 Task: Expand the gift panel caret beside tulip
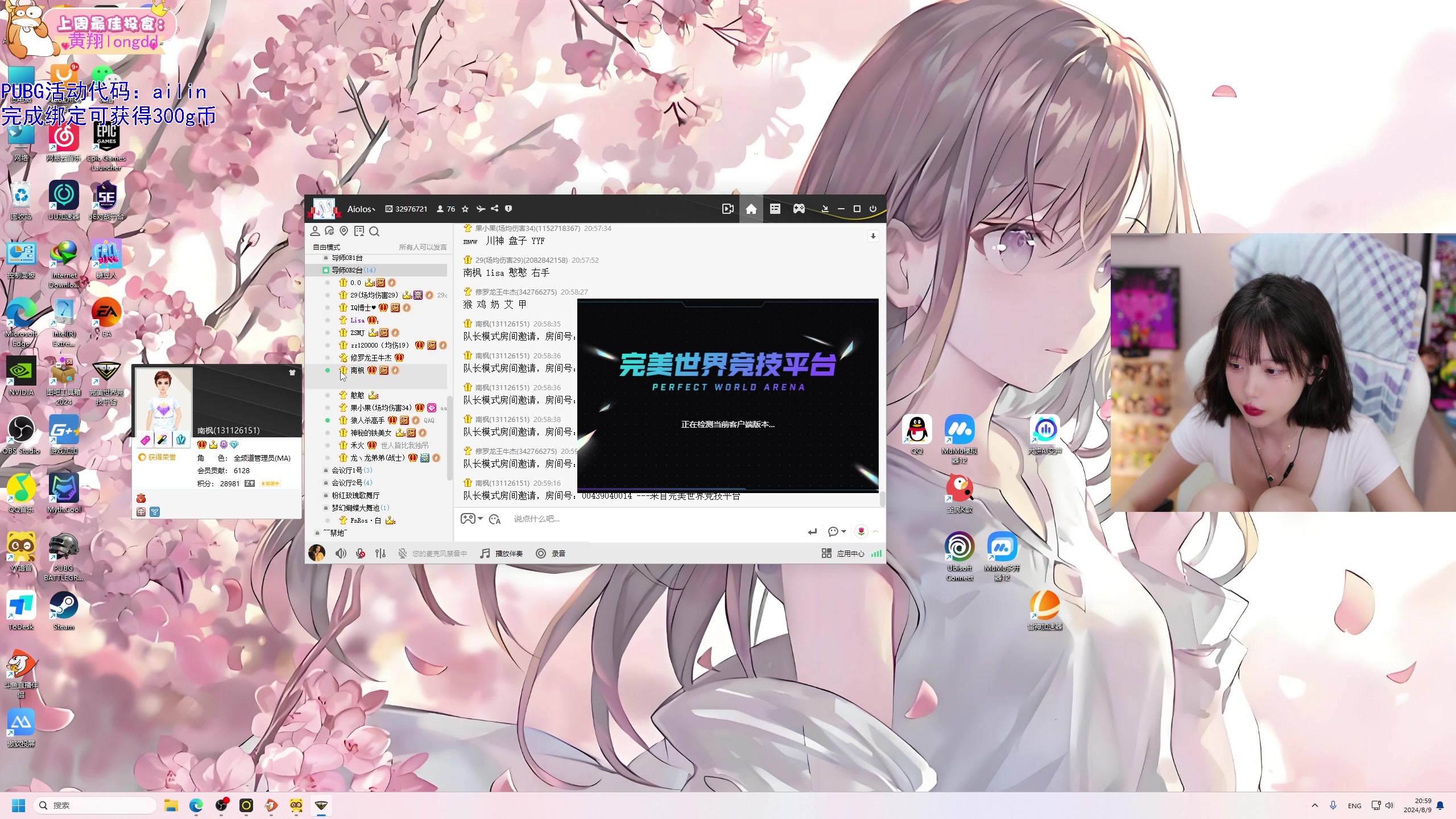(876, 531)
